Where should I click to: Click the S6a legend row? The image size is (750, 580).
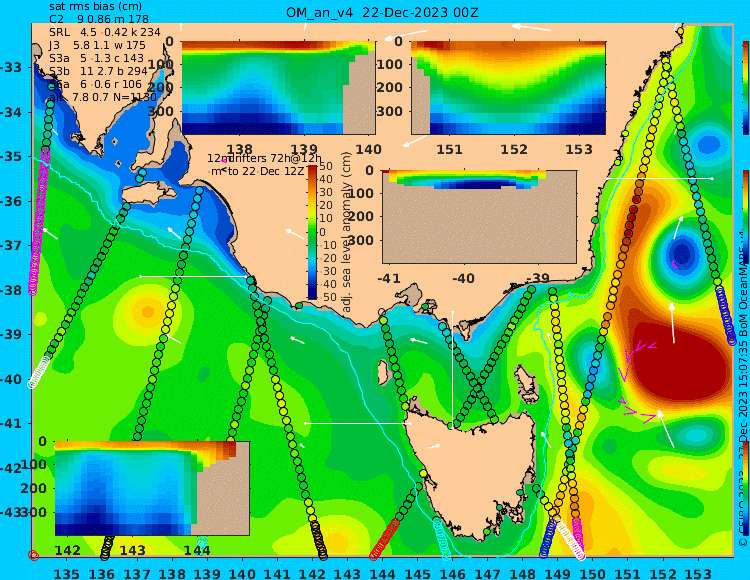(96, 84)
